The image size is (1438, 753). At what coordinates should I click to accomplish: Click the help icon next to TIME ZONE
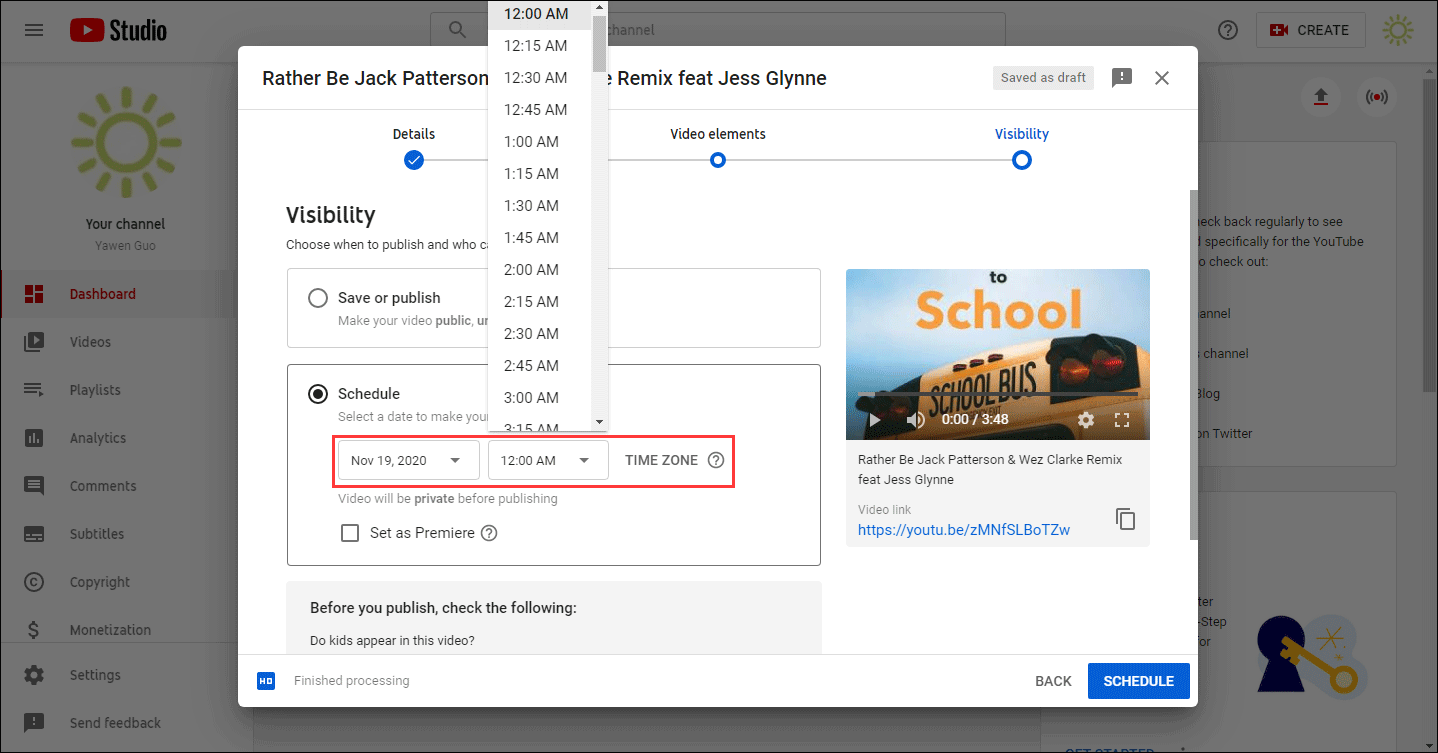coord(715,461)
